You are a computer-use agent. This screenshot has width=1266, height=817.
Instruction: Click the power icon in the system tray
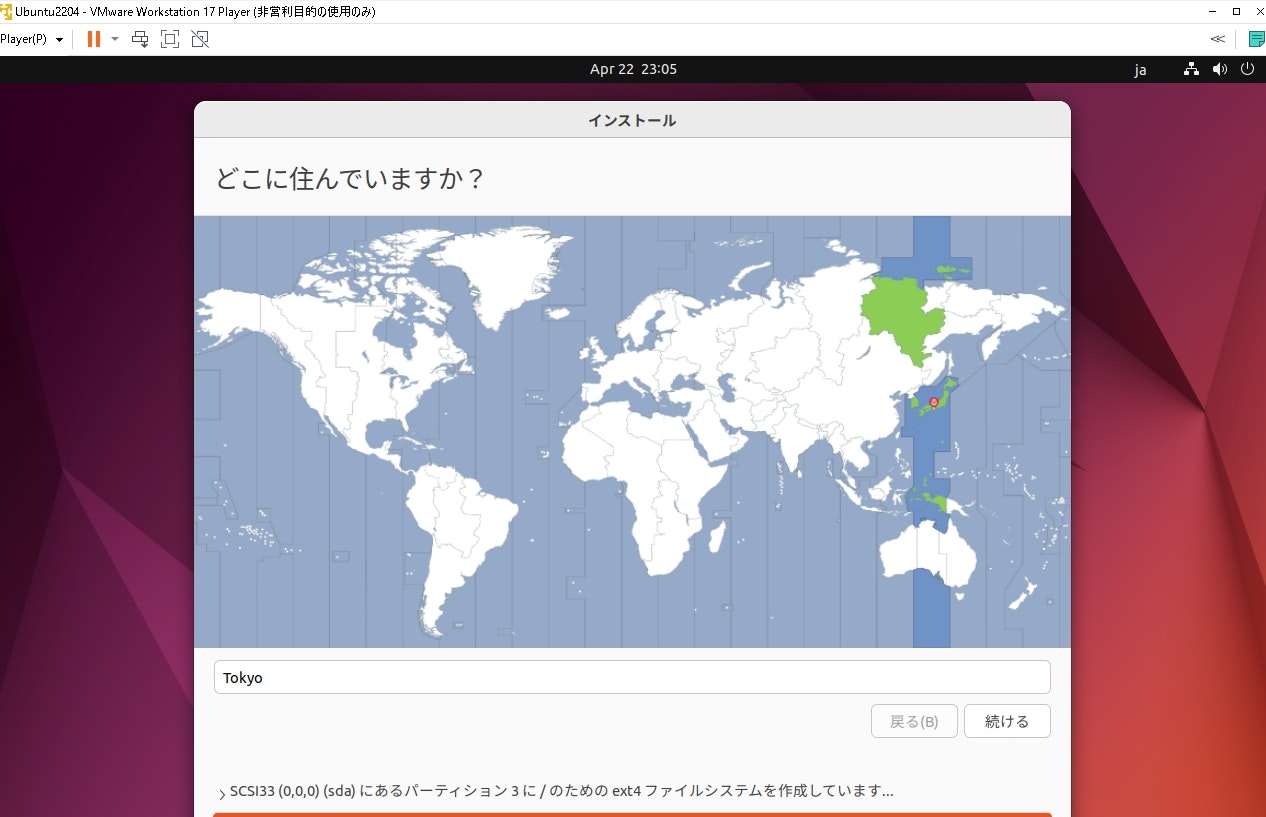1247,69
